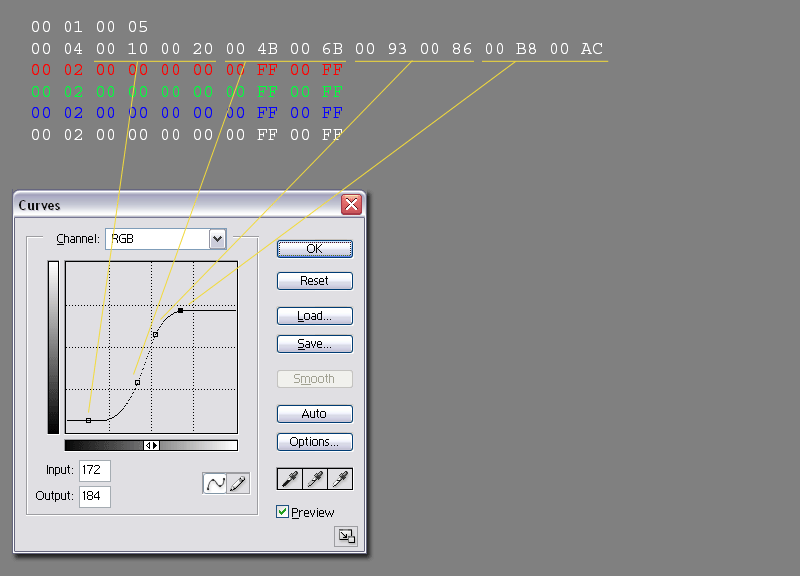This screenshot has height=576, width=800.
Task: Click the Reset button
Action: pyautogui.click(x=314, y=281)
